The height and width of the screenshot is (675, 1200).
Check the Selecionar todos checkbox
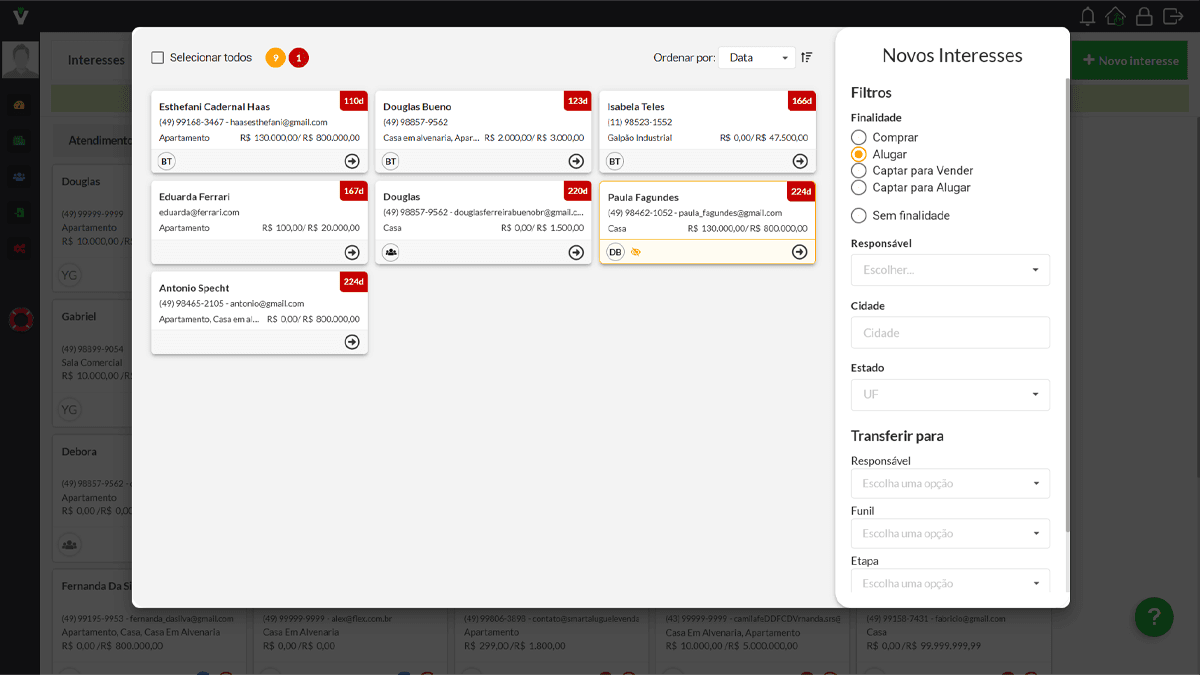[157, 57]
